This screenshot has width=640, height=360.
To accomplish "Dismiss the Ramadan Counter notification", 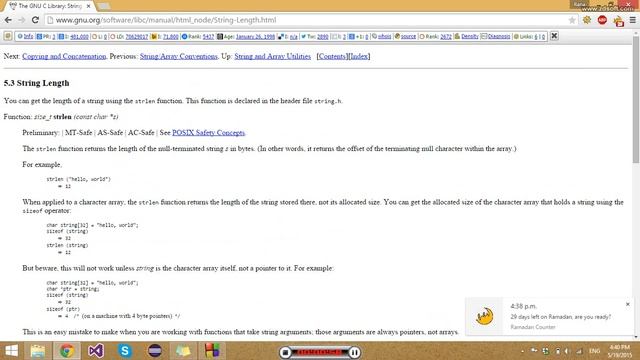I will [x=628, y=304].
